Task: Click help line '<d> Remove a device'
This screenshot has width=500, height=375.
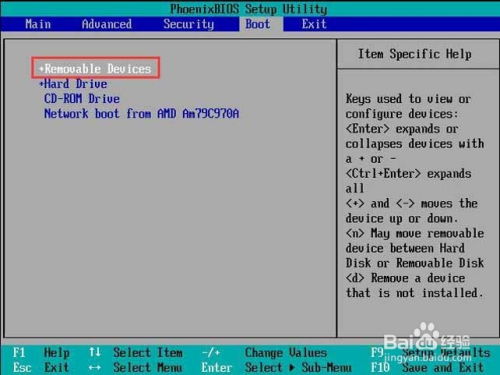Action: tap(405, 278)
